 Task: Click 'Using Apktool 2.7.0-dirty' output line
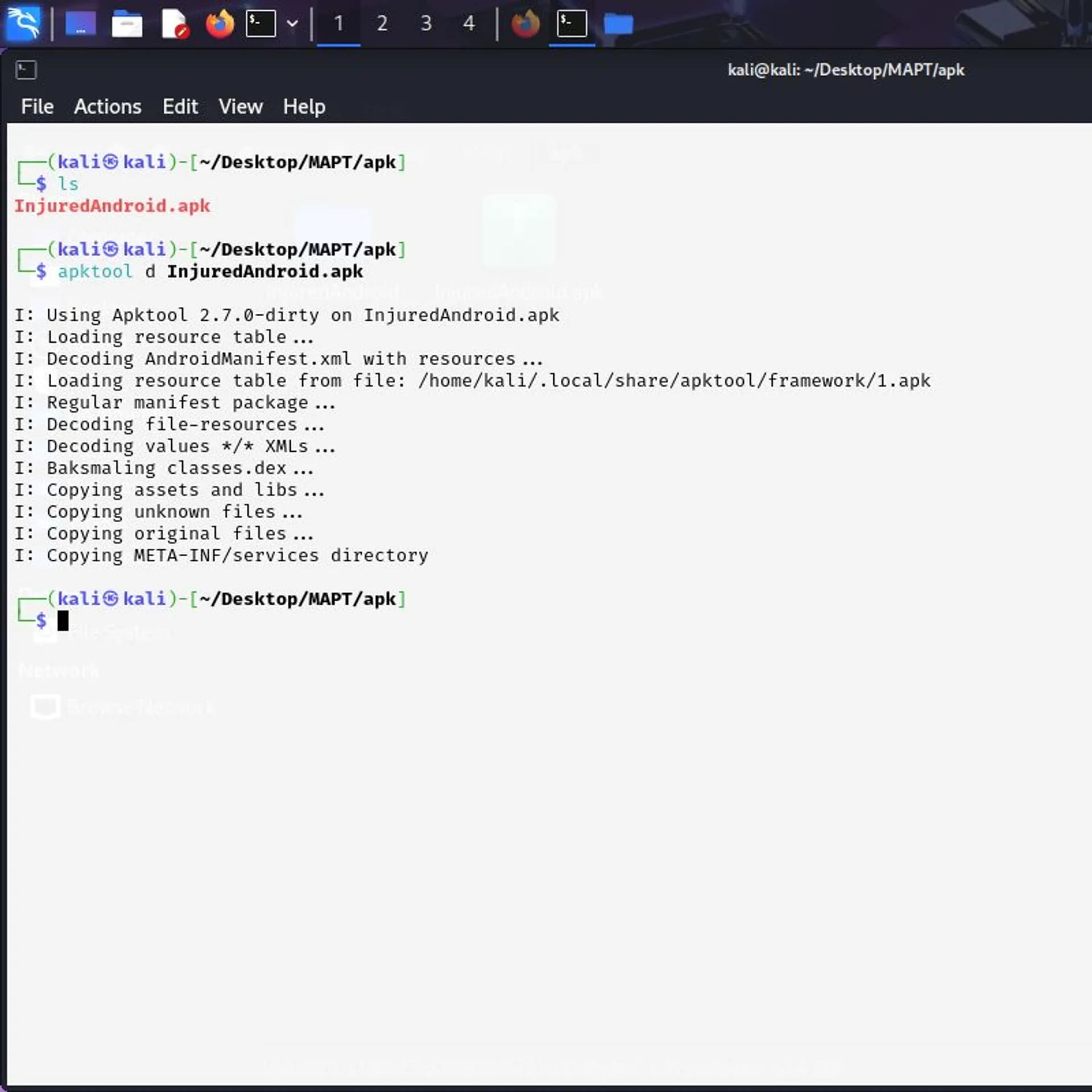[x=287, y=315]
